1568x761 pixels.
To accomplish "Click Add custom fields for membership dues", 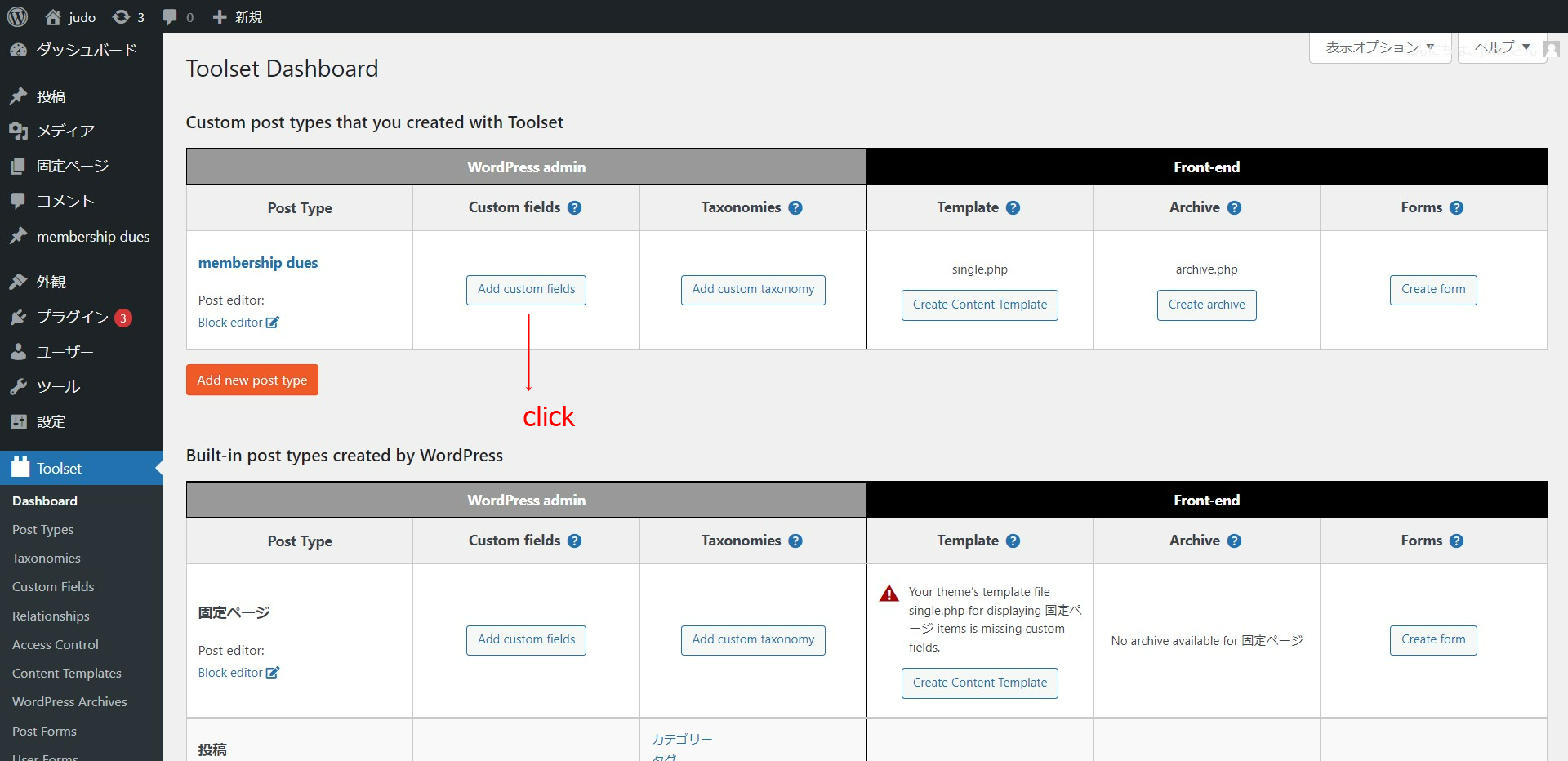I will click(526, 290).
